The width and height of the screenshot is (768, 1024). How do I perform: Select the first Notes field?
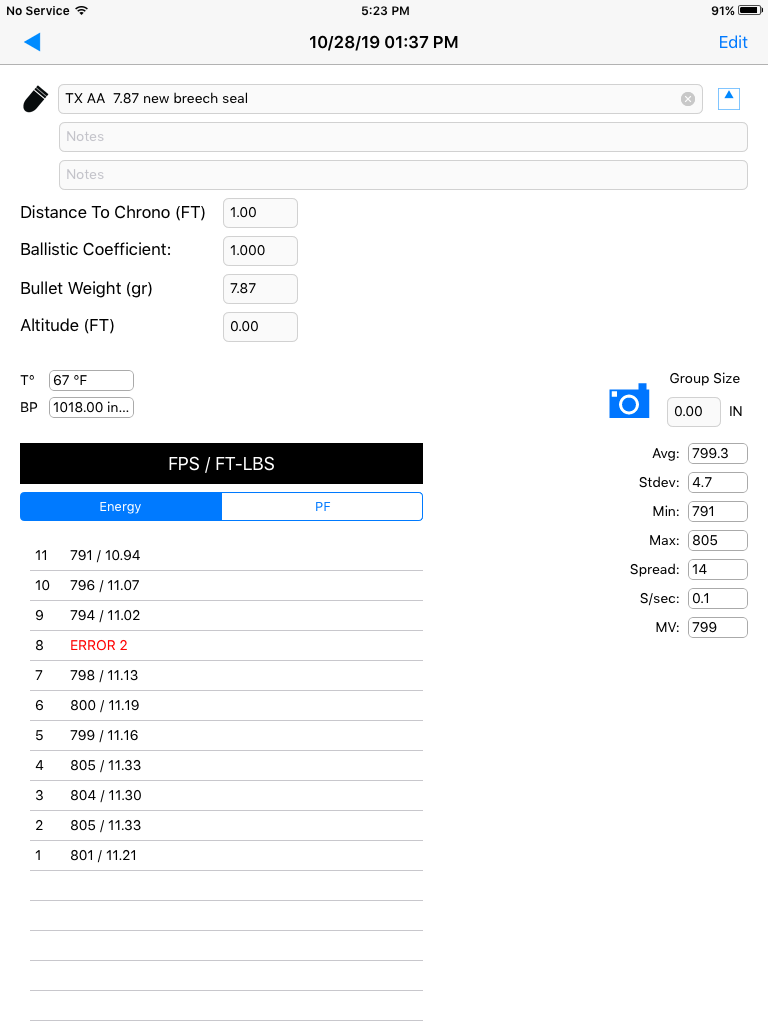403,137
